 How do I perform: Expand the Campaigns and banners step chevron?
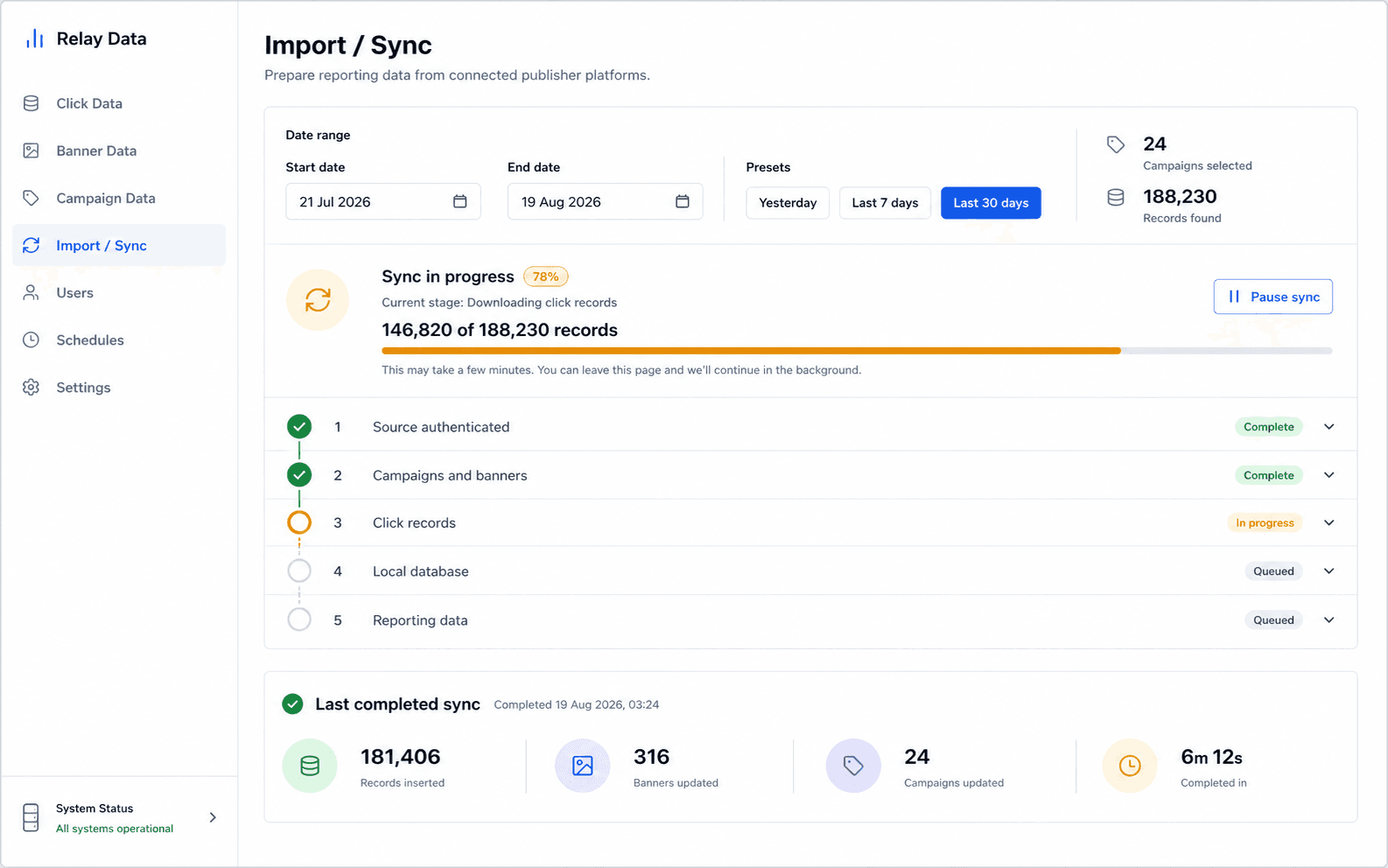[1328, 475]
